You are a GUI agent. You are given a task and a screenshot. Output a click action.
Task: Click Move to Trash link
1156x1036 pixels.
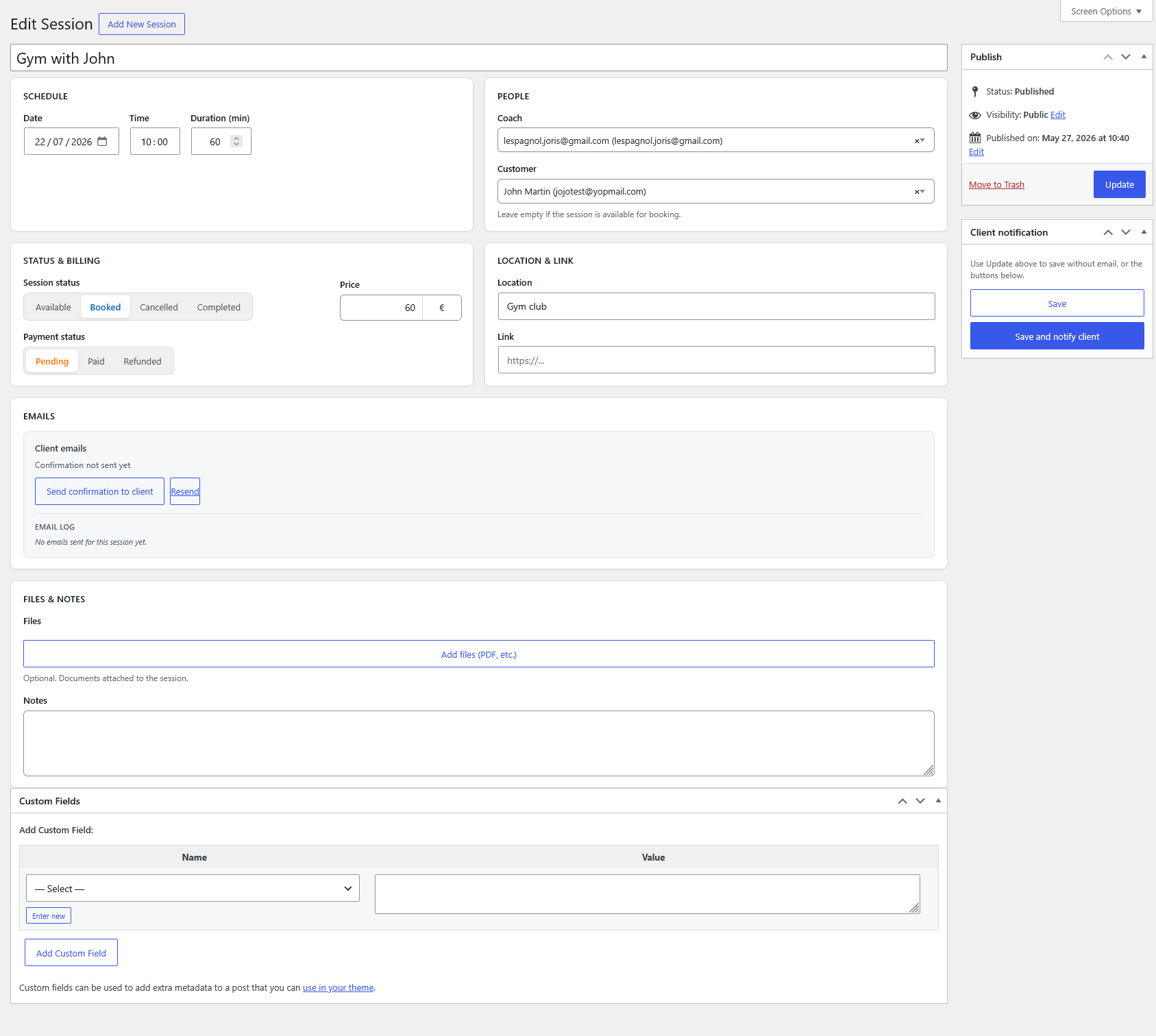click(x=996, y=184)
